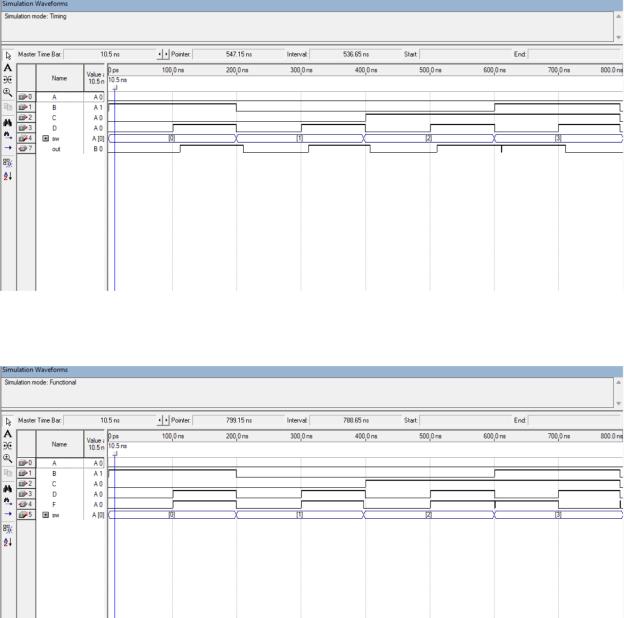Click the greyed full-screen icon in Timing window

click(x=8, y=107)
